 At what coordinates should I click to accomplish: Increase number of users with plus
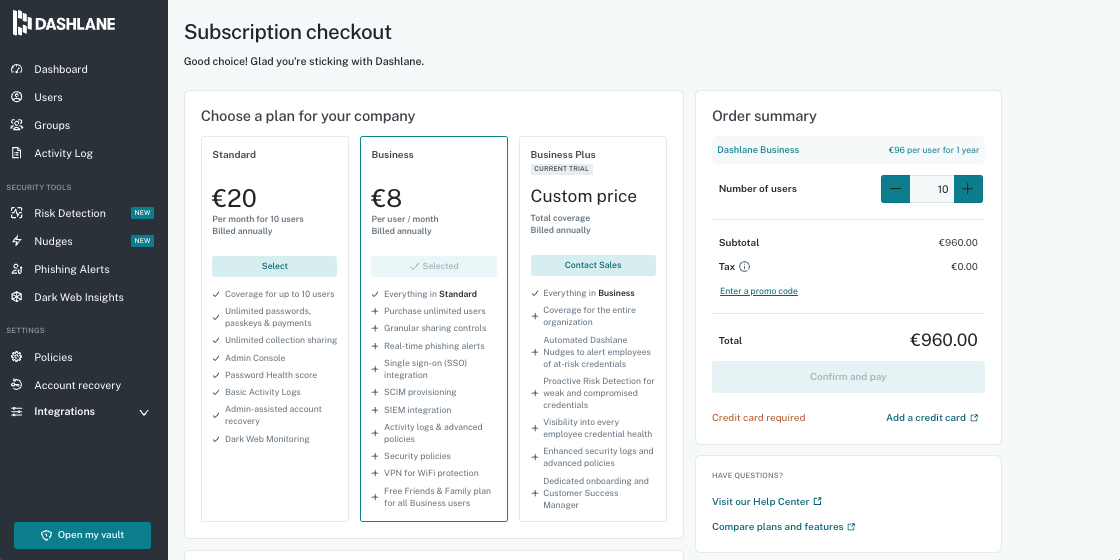pos(968,189)
